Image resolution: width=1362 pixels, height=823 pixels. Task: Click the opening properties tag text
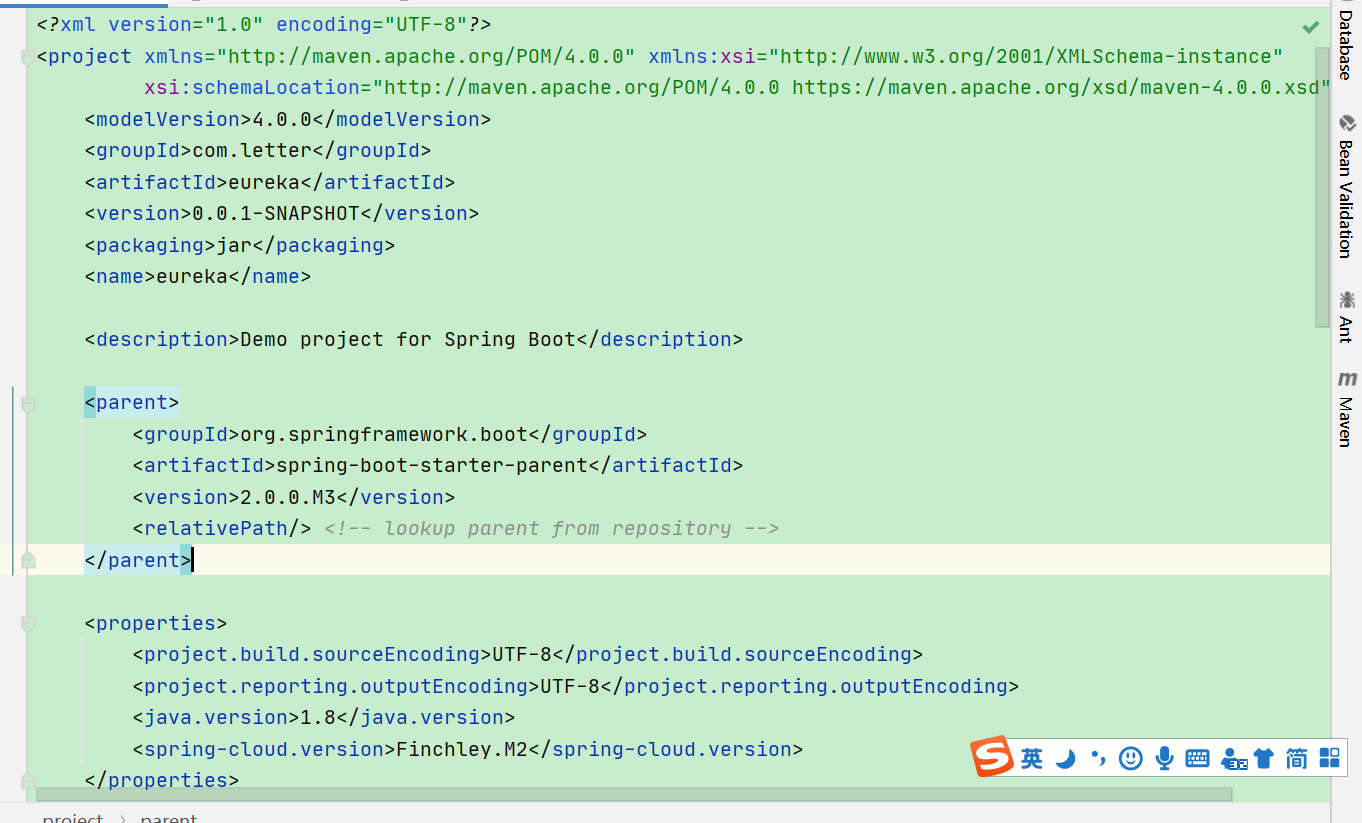point(156,623)
